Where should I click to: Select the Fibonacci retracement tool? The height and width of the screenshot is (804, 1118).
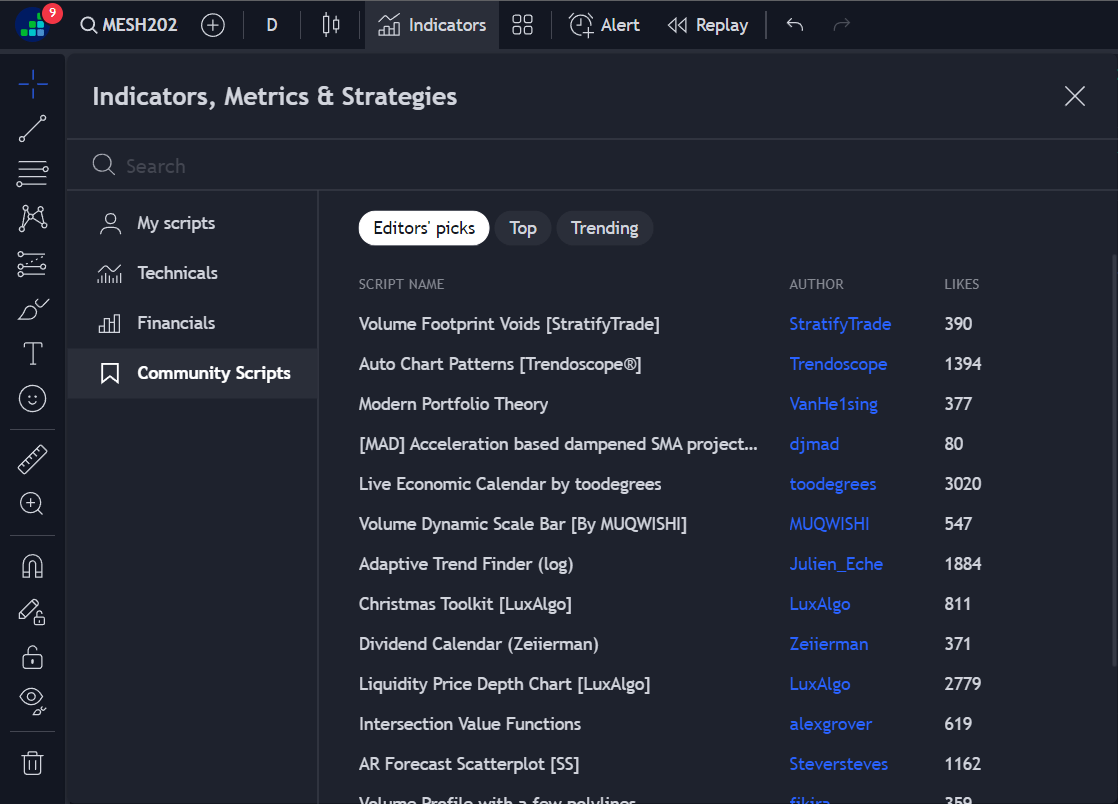coord(33,173)
